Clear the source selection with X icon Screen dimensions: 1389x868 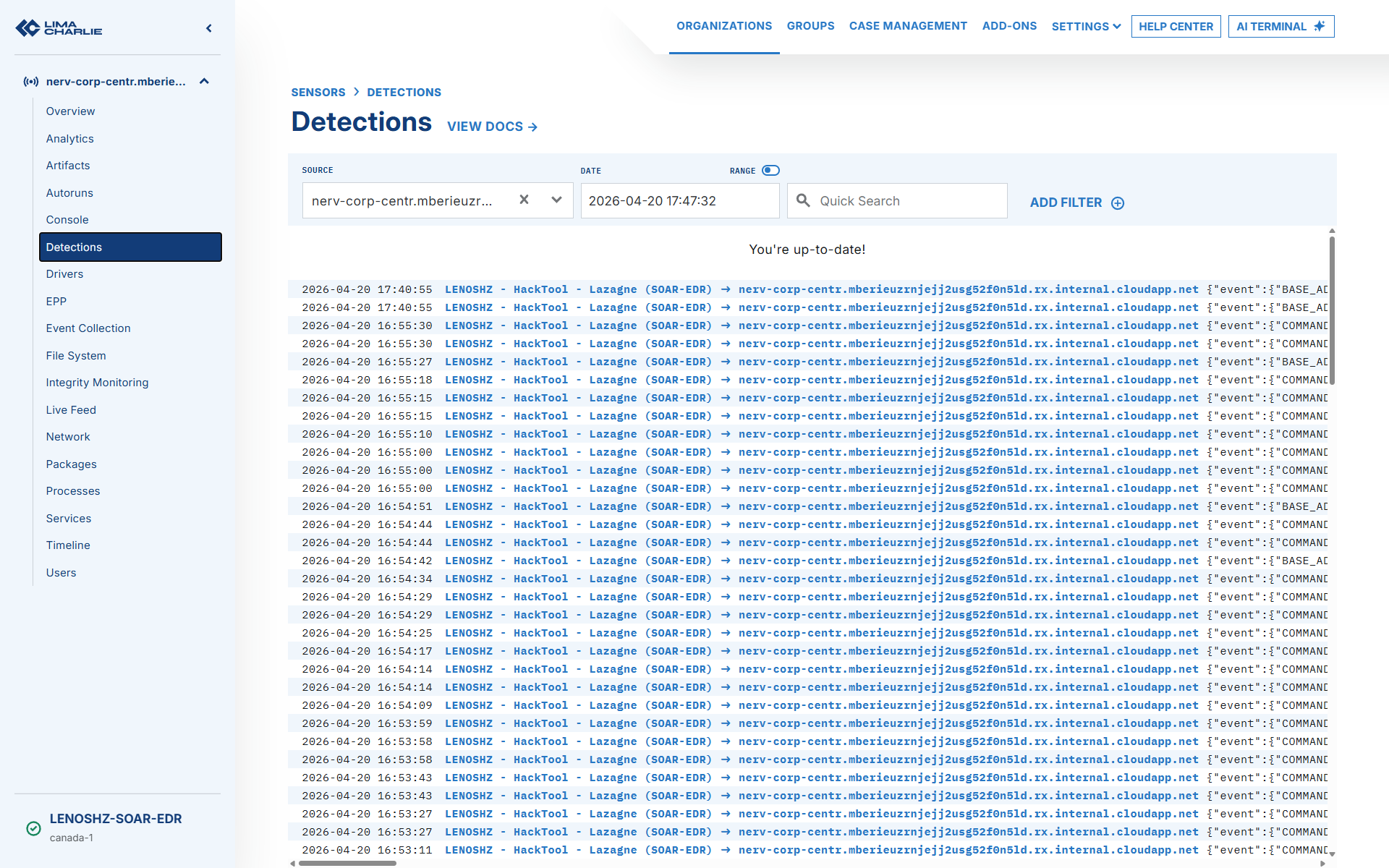pos(524,200)
